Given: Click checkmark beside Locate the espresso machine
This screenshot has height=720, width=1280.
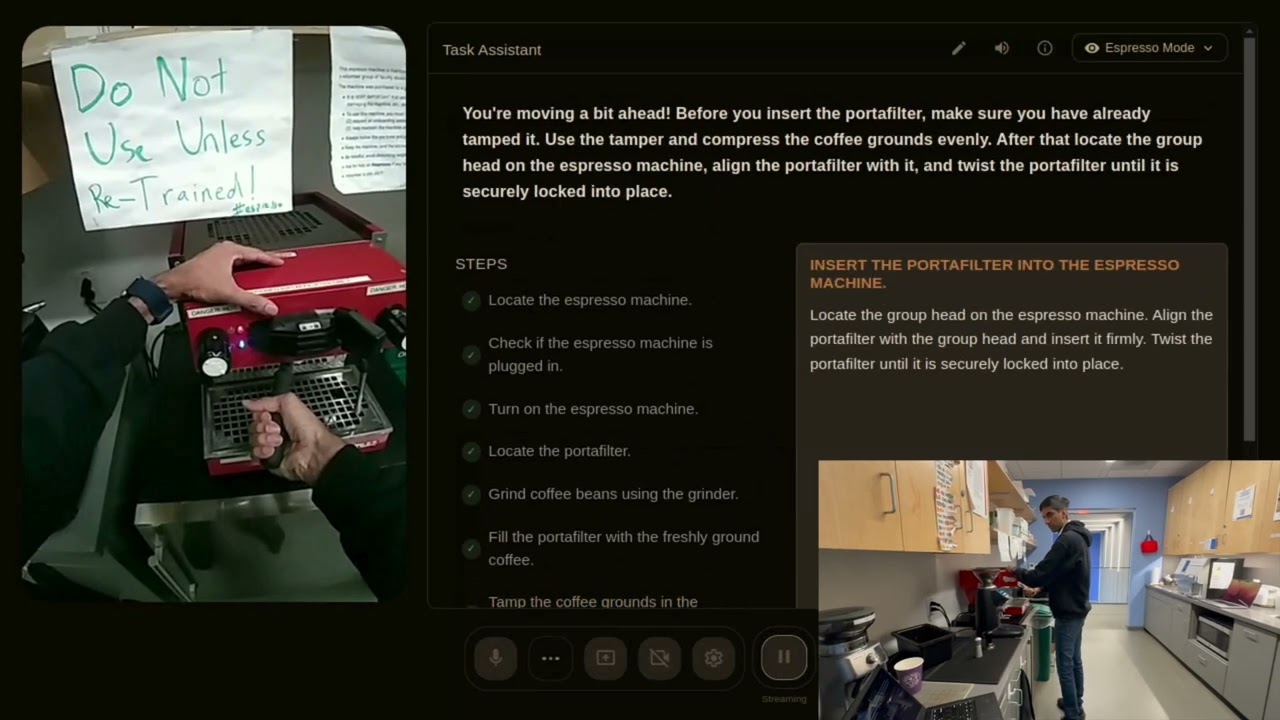Looking at the screenshot, I should pyautogui.click(x=471, y=300).
